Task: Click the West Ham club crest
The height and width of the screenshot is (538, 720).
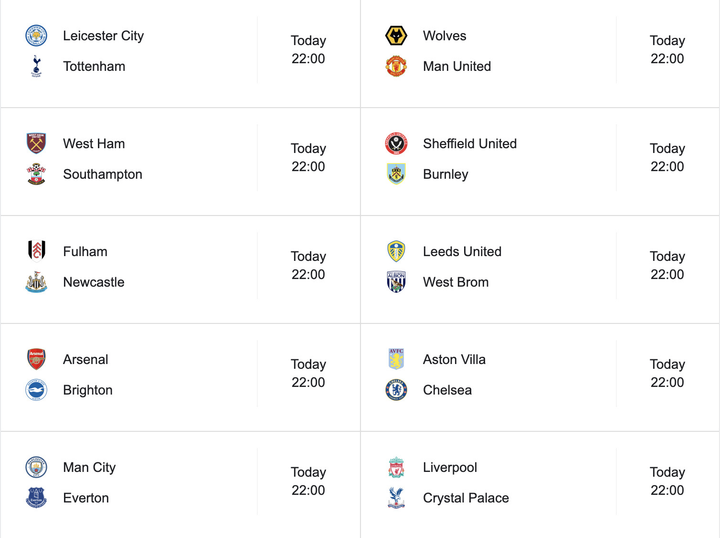Action: coord(36,144)
